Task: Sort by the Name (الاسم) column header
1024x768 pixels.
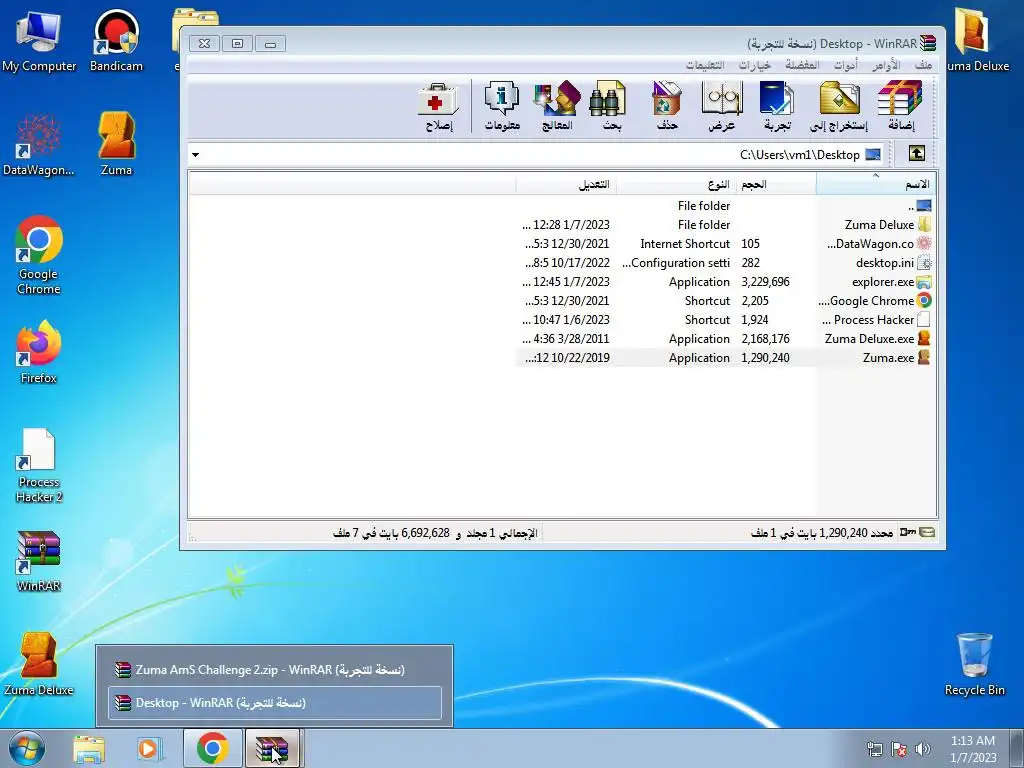Action: click(x=876, y=184)
